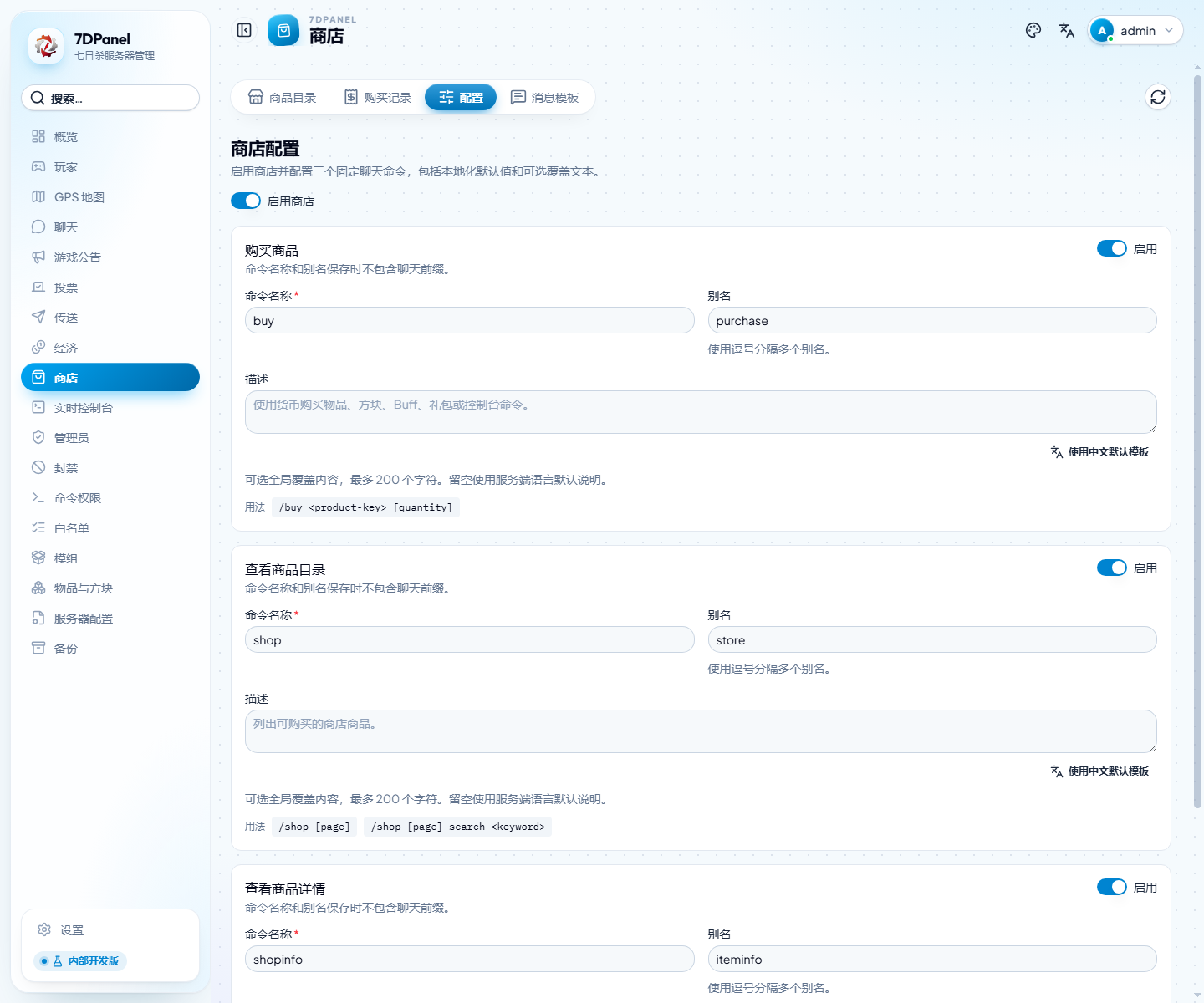Click the 购买商品 description textarea
The image size is (1204, 1003).
point(701,412)
